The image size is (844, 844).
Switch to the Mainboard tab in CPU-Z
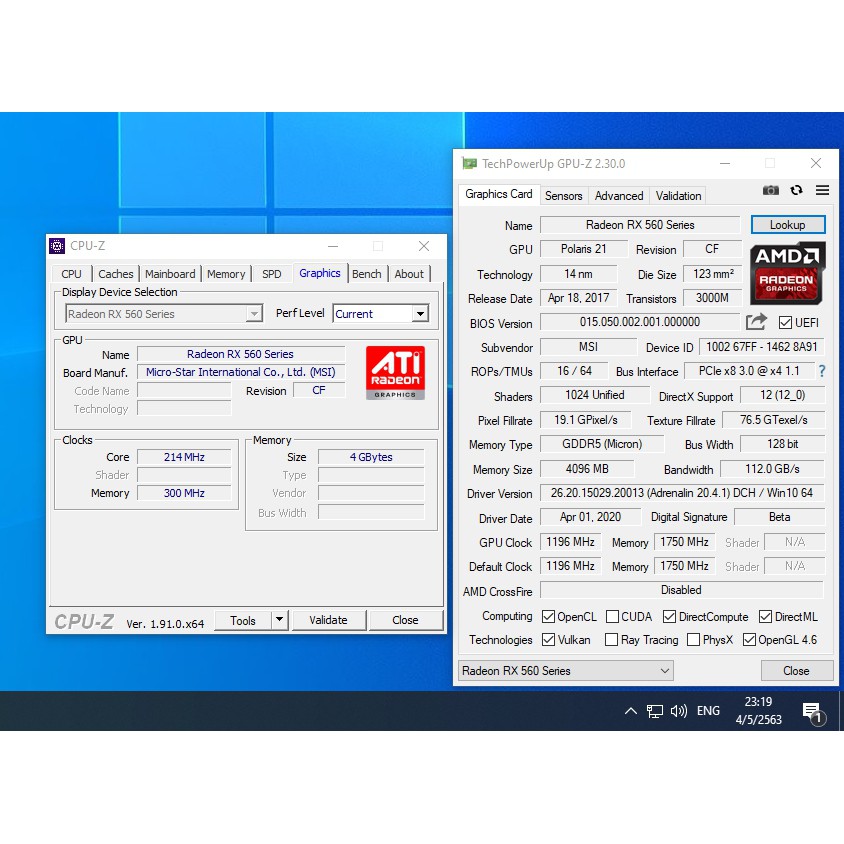[170, 274]
